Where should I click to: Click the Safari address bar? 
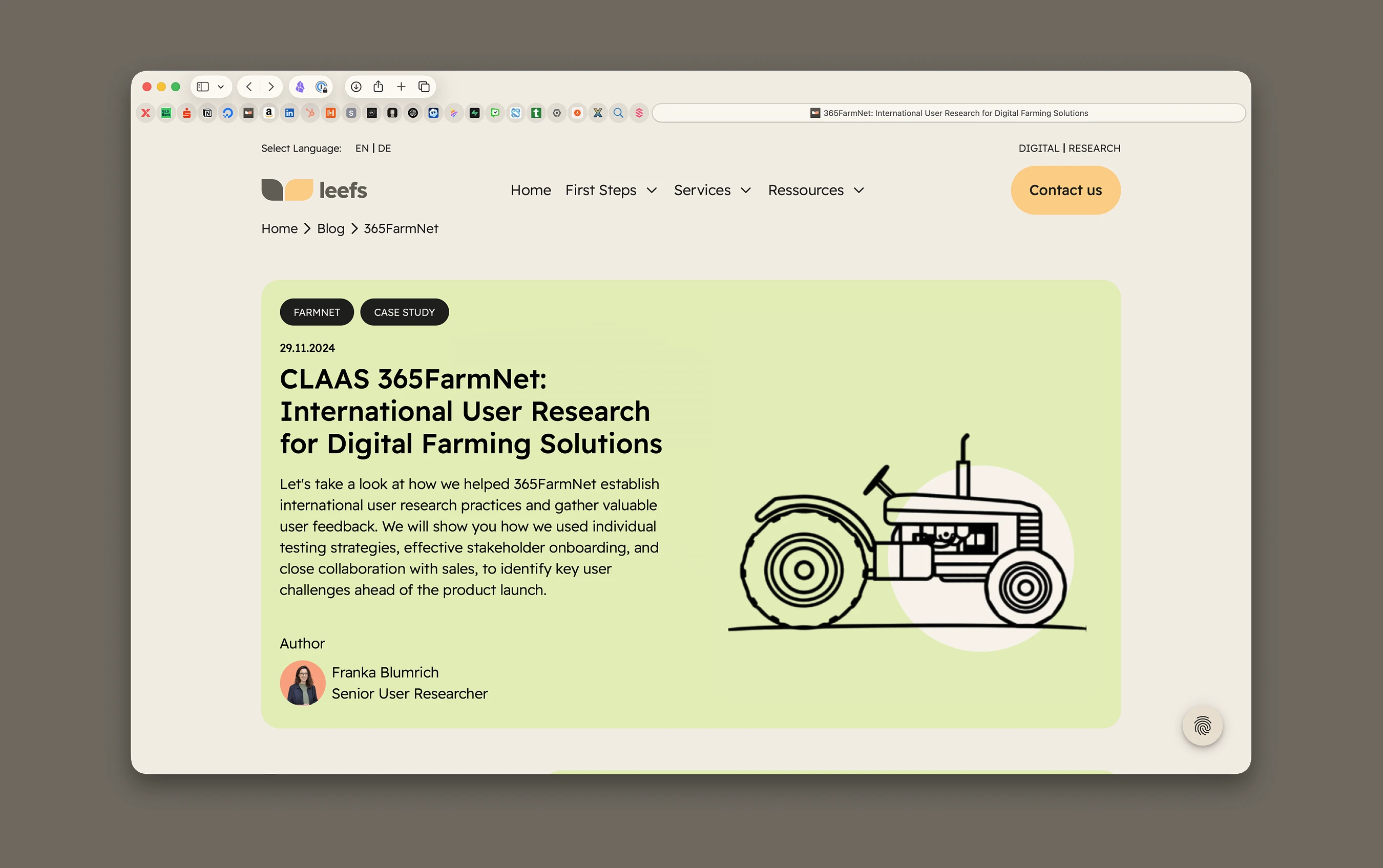click(x=949, y=113)
